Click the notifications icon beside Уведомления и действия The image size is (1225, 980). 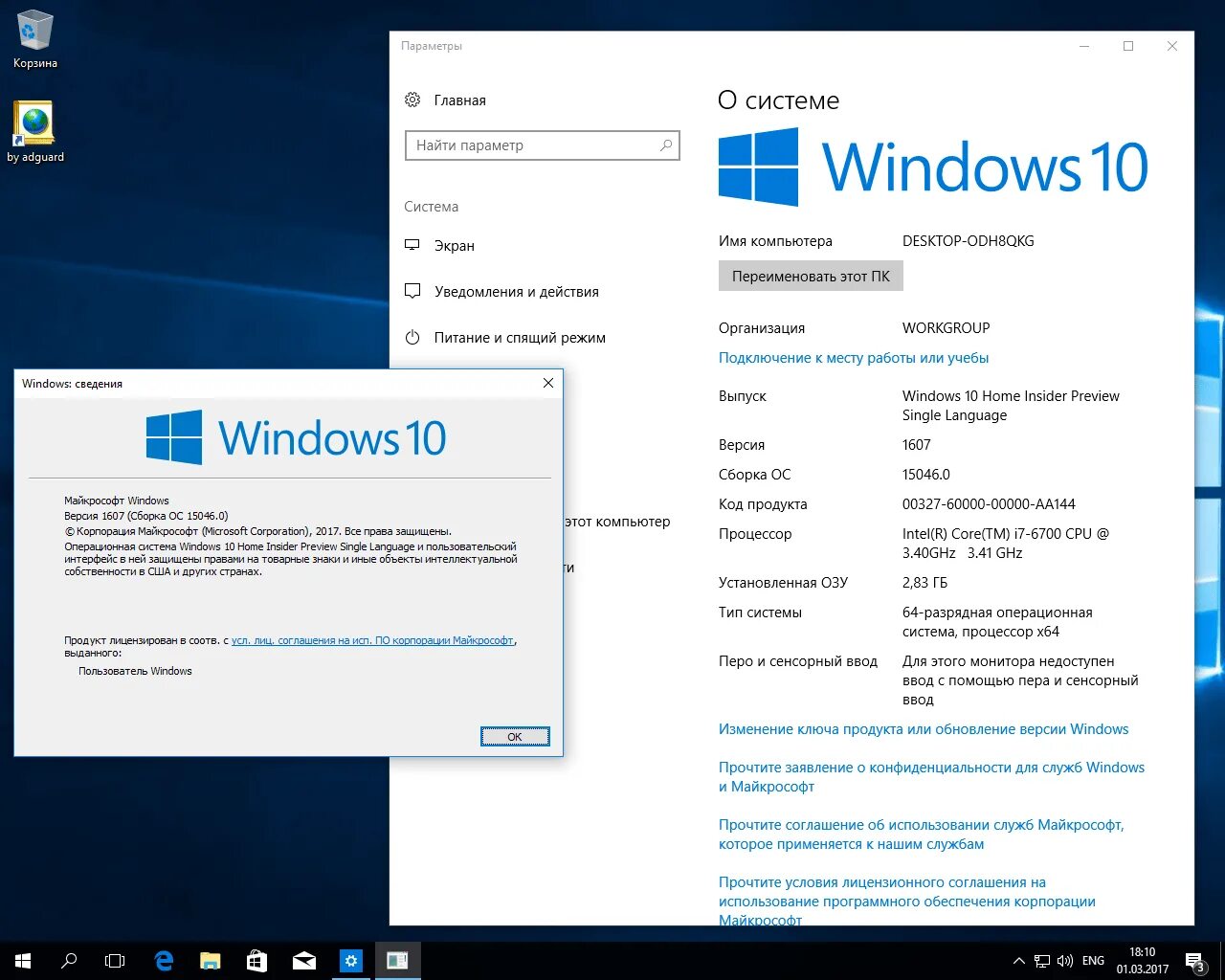[x=412, y=291]
